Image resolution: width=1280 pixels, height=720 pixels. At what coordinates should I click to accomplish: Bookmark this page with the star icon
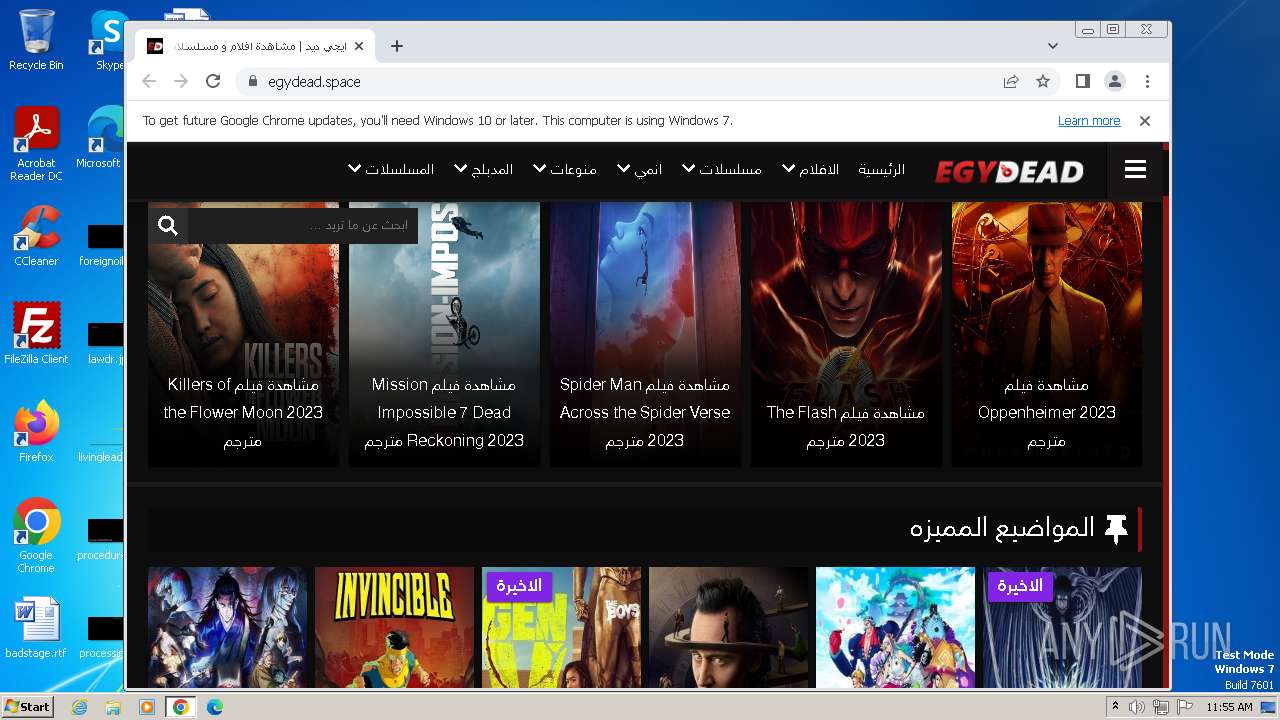click(1043, 81)
